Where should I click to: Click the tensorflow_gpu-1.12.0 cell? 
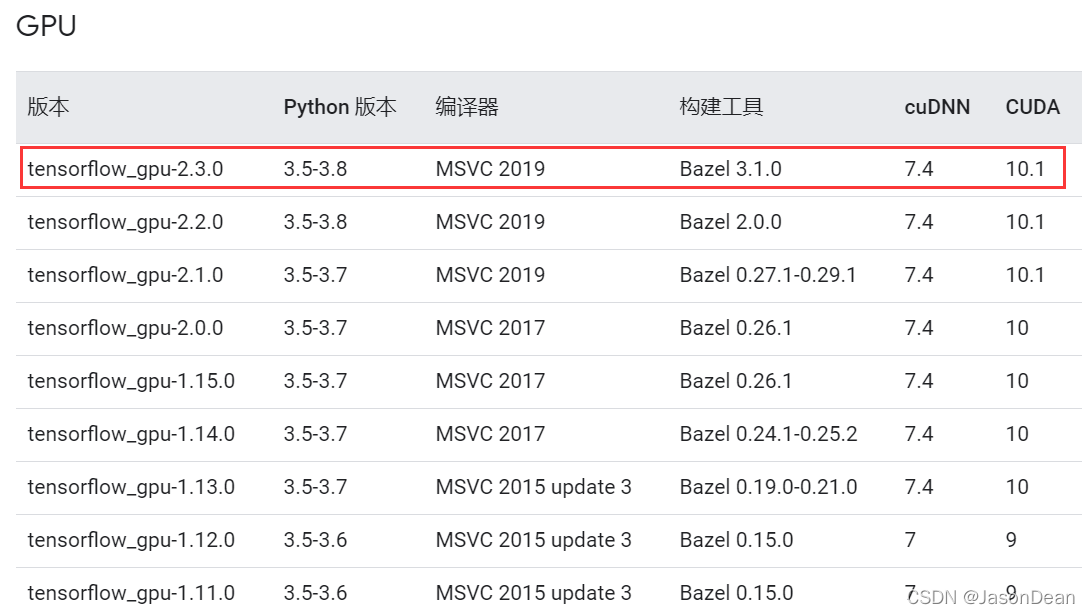[131, 540]
